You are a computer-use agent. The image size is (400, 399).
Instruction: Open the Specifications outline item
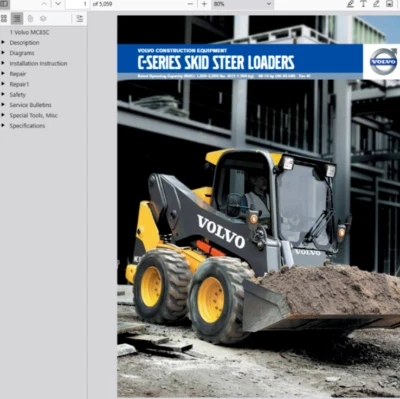(27, 126)
